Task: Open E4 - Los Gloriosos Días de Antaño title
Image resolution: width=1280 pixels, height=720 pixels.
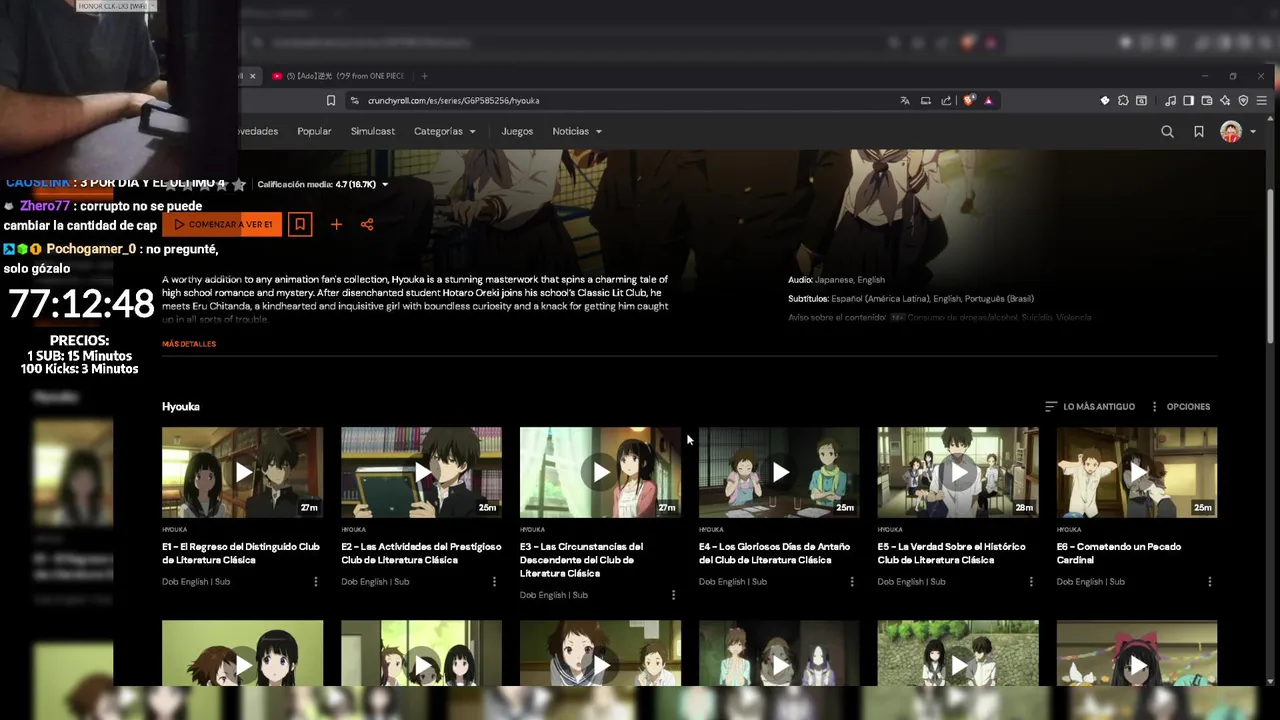Action: pyautogui.click(x=774, y=553)
